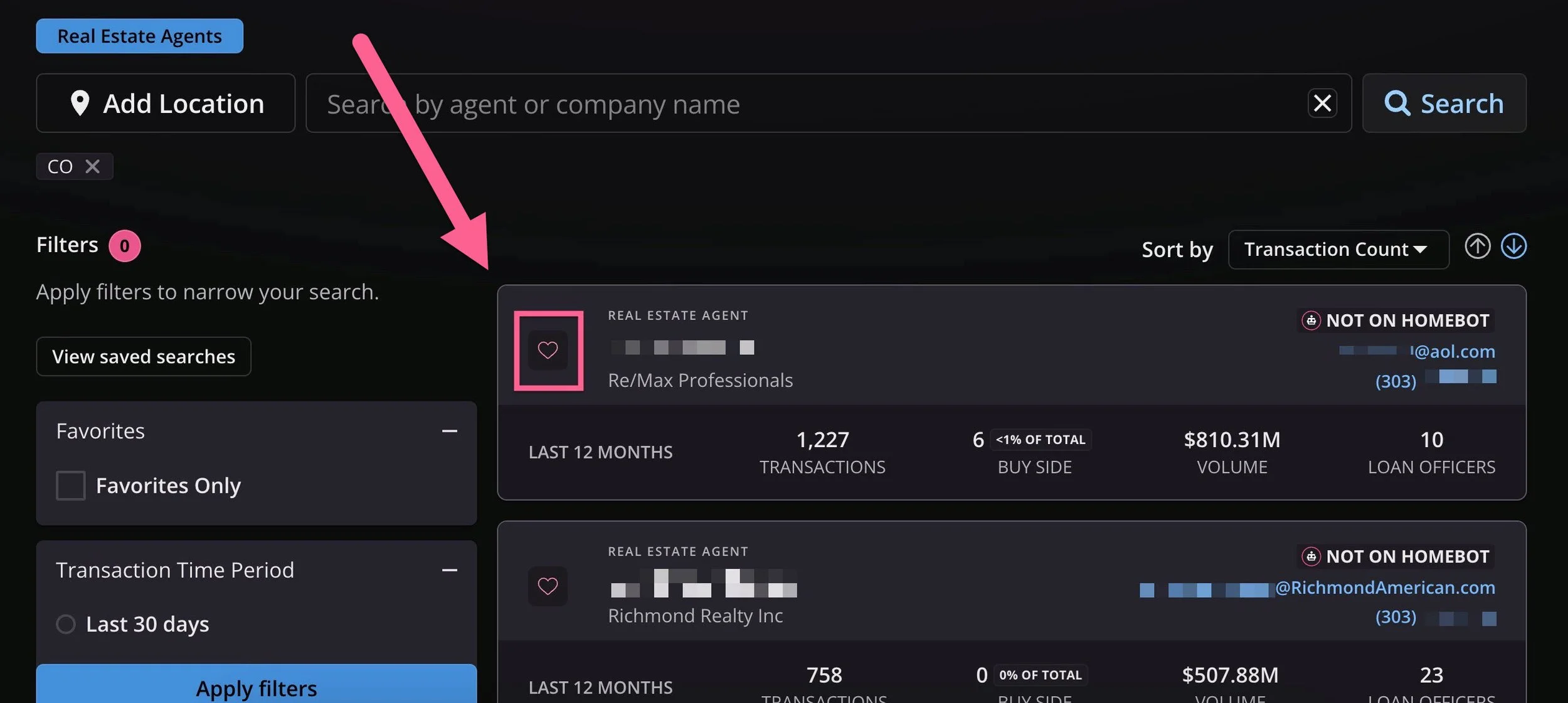Viewport: 1568px width, 703px height.
Task: Click the location pin icon in Add Location
Action: pyautogui.click(x=80, y=103)
